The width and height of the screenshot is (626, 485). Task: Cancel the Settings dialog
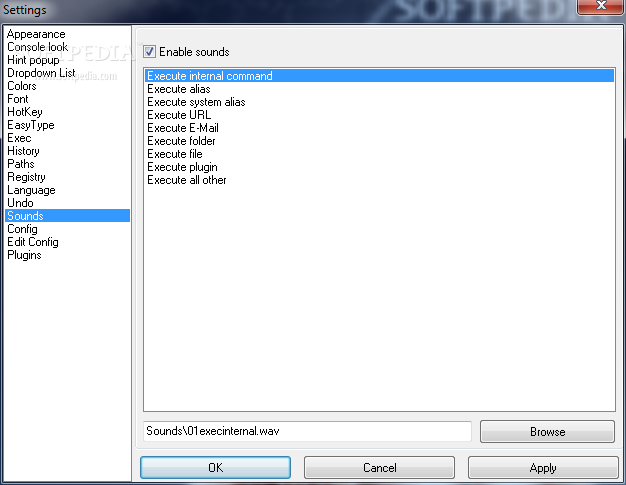(x=379, y=467)
